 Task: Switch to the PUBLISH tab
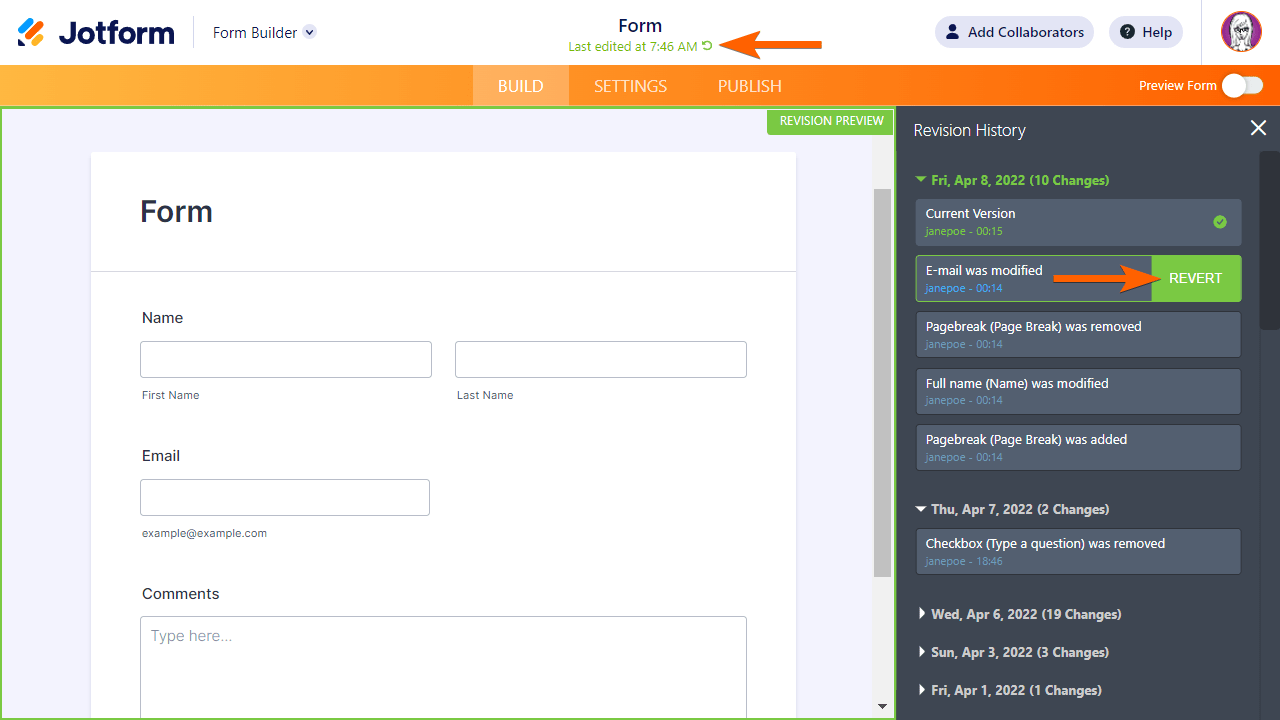click(750, 86)
